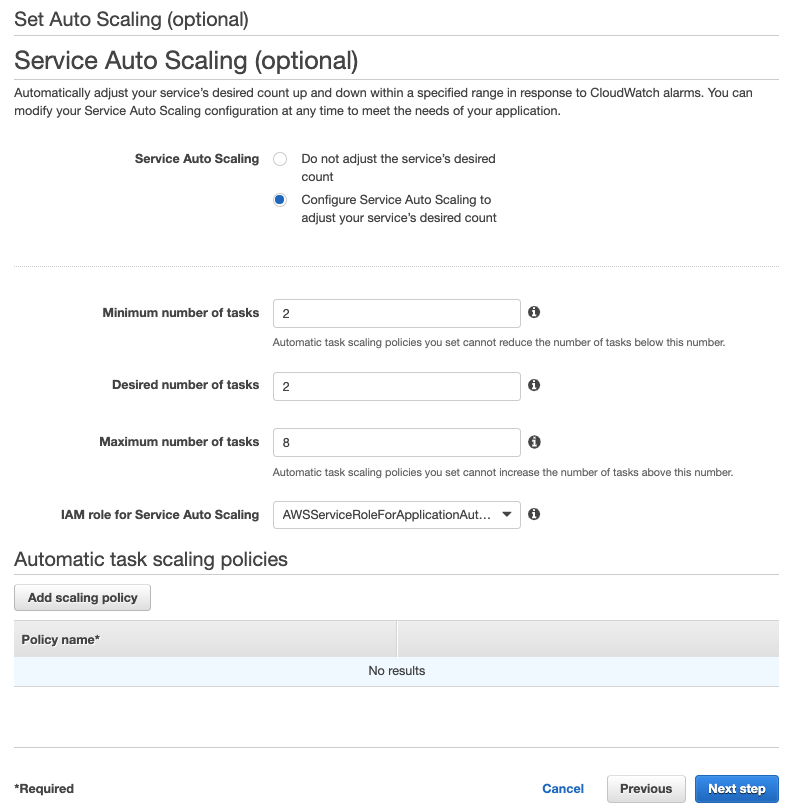795x812 pixels.
Task: Click the 'No results' table row
Action: pos(396,671)
